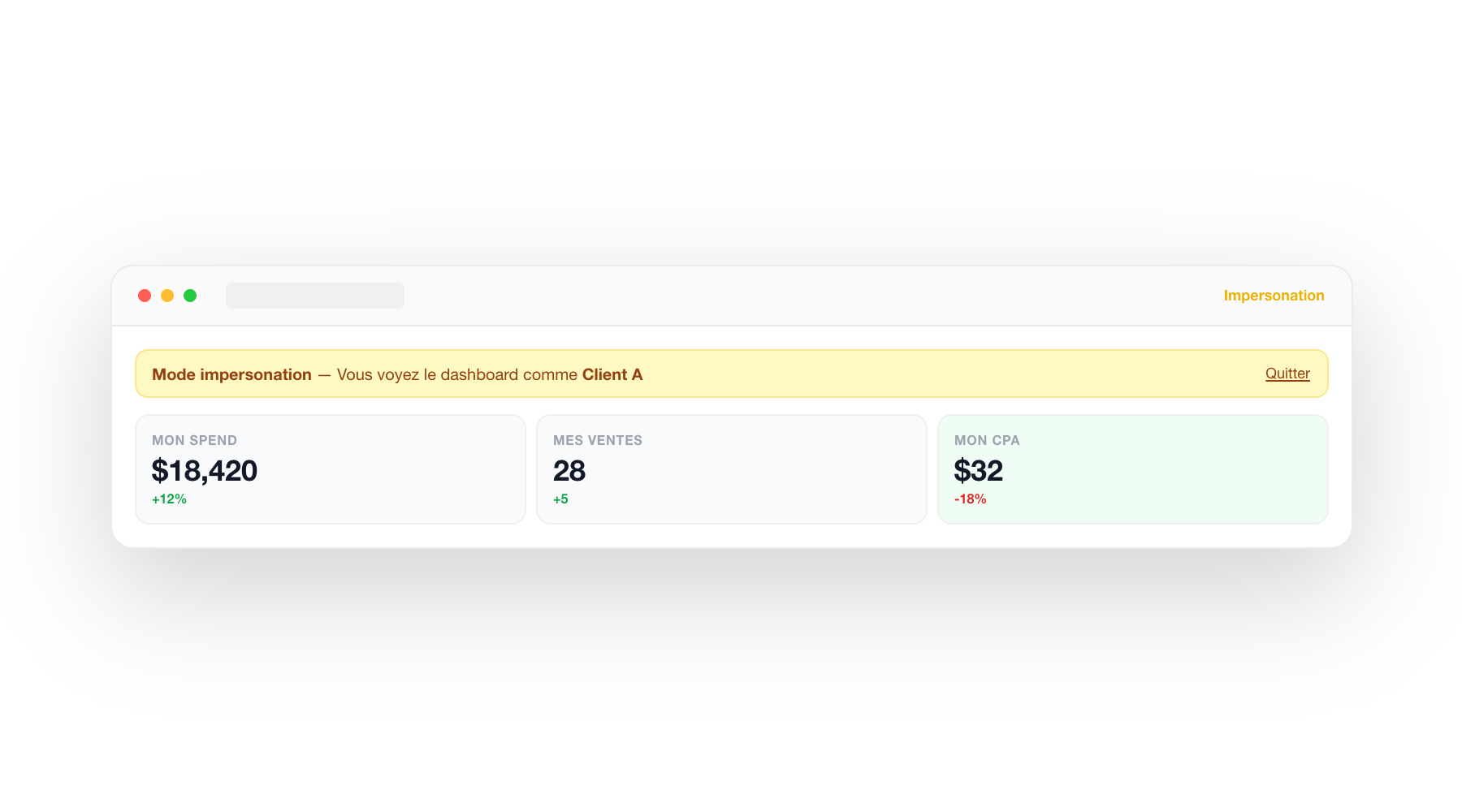
Task: Click the bold "Mode impersonation" banner heading
Action: (x=231, y=374)
